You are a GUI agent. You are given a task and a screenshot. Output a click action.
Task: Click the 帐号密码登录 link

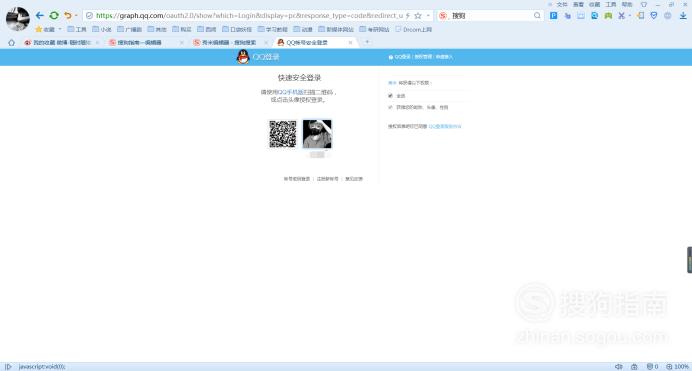tap(297, 179)
